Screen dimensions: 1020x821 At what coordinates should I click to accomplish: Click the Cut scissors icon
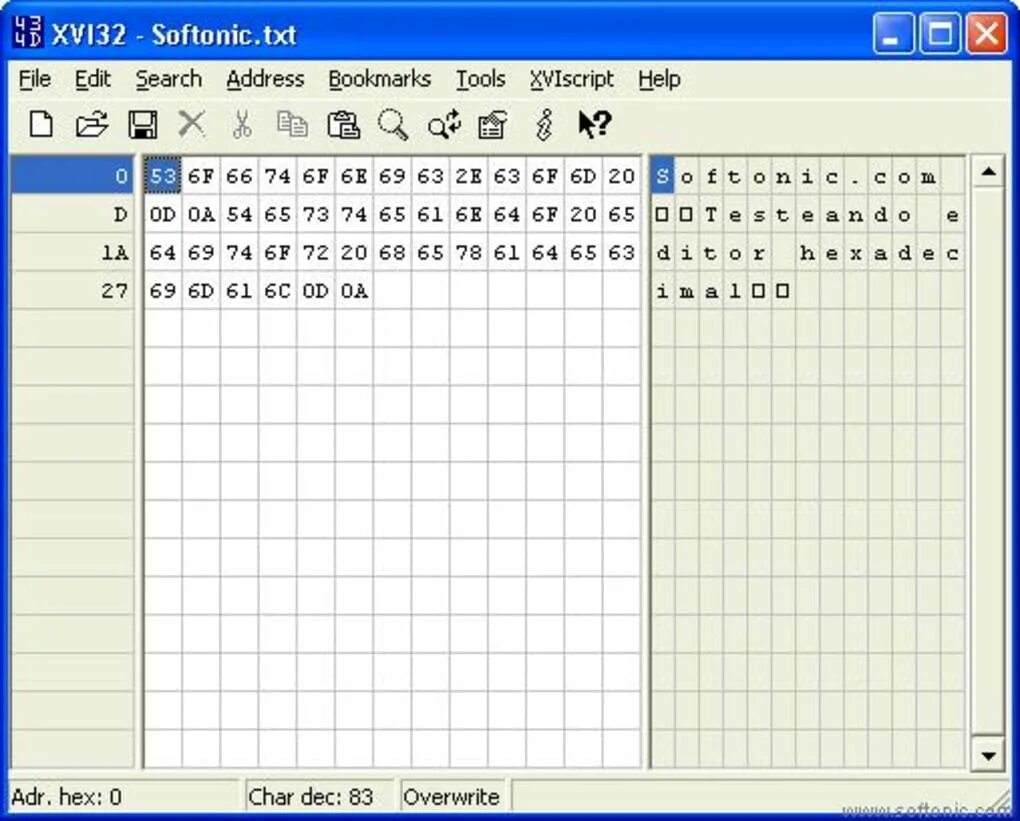(x=242, y=124)
